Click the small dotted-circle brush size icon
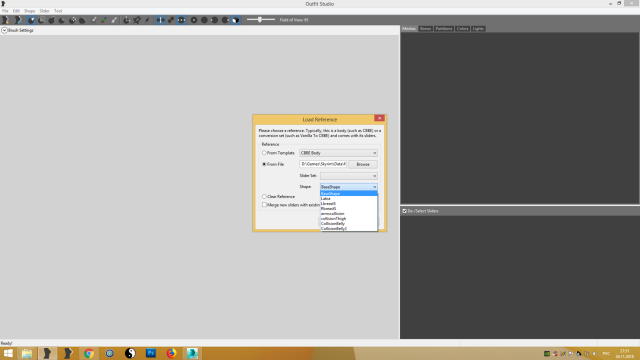 (x=194, y=20)
